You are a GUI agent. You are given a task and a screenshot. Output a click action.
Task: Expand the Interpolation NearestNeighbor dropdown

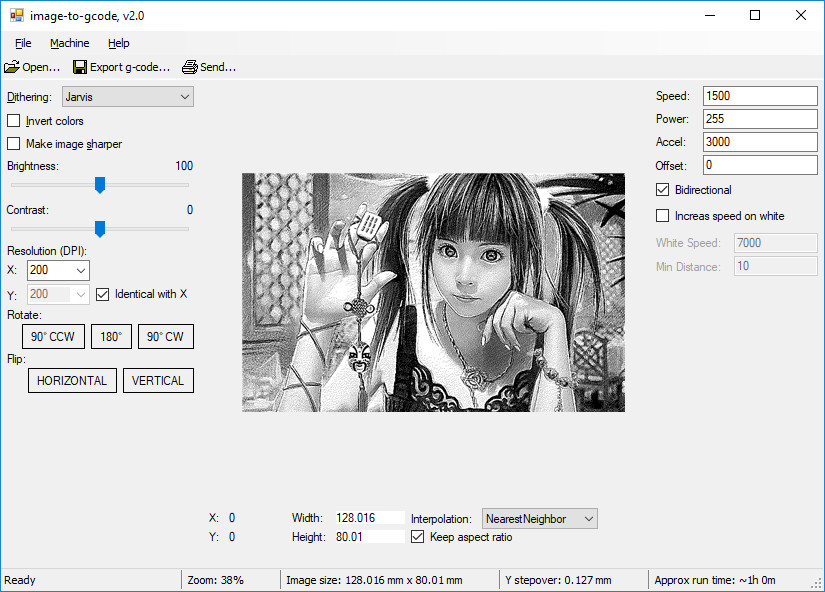click(x=540, y=519)
